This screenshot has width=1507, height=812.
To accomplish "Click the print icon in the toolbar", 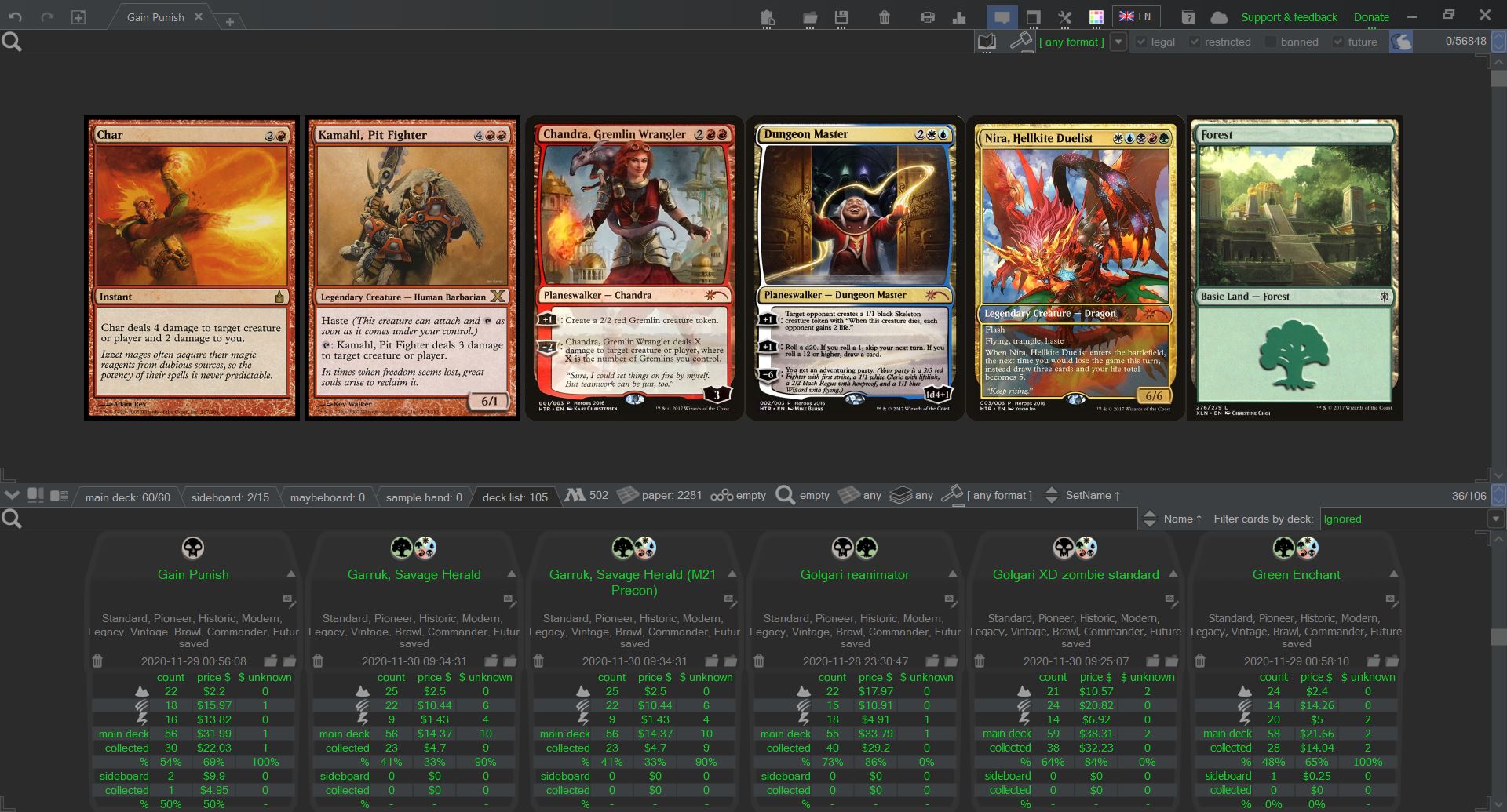I will click(927, 17).
